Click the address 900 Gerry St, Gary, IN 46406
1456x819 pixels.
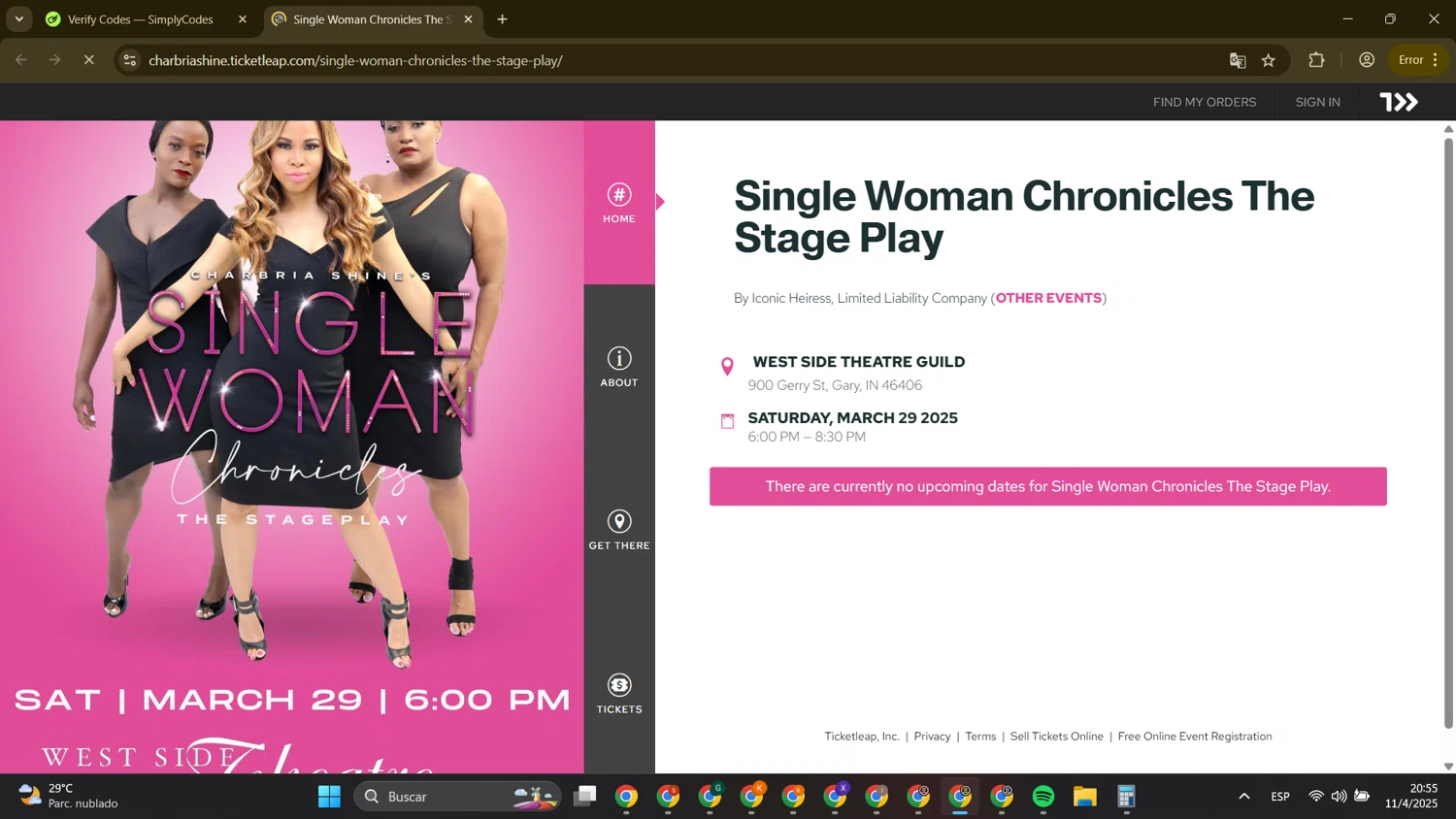pos(835,385)
